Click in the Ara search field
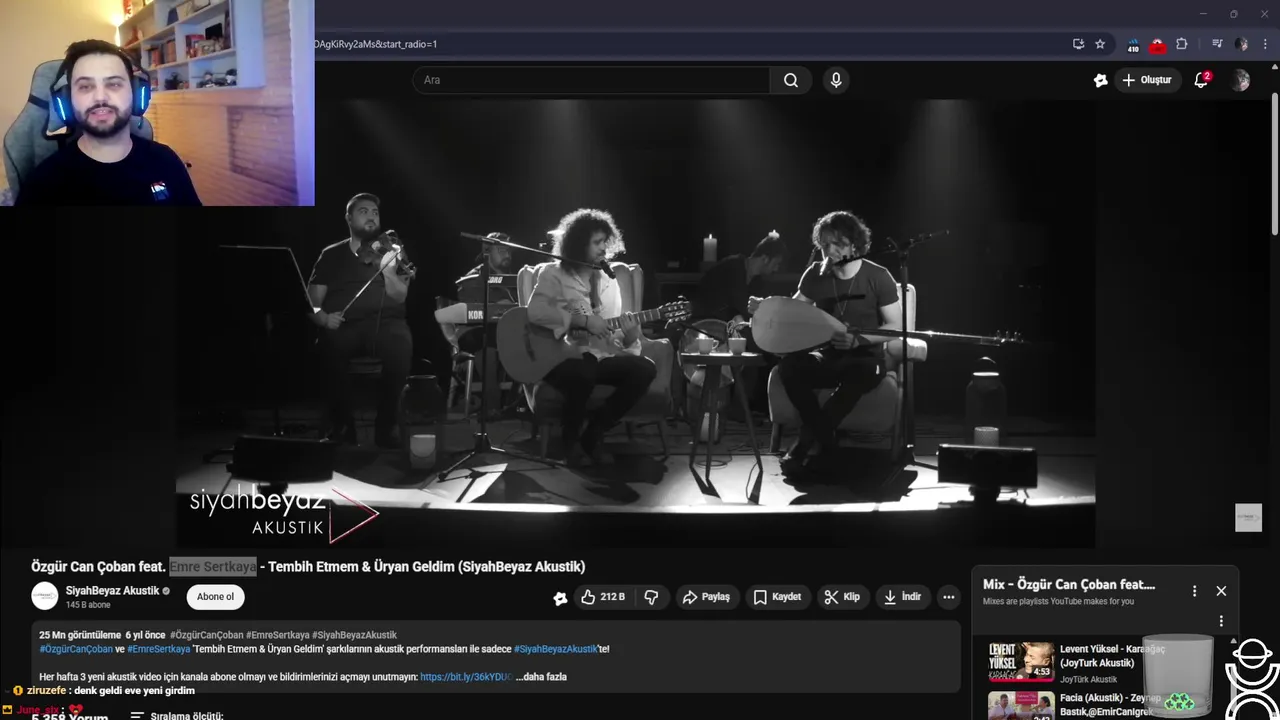The image size is (1280, 720). [x=591, y=80]
